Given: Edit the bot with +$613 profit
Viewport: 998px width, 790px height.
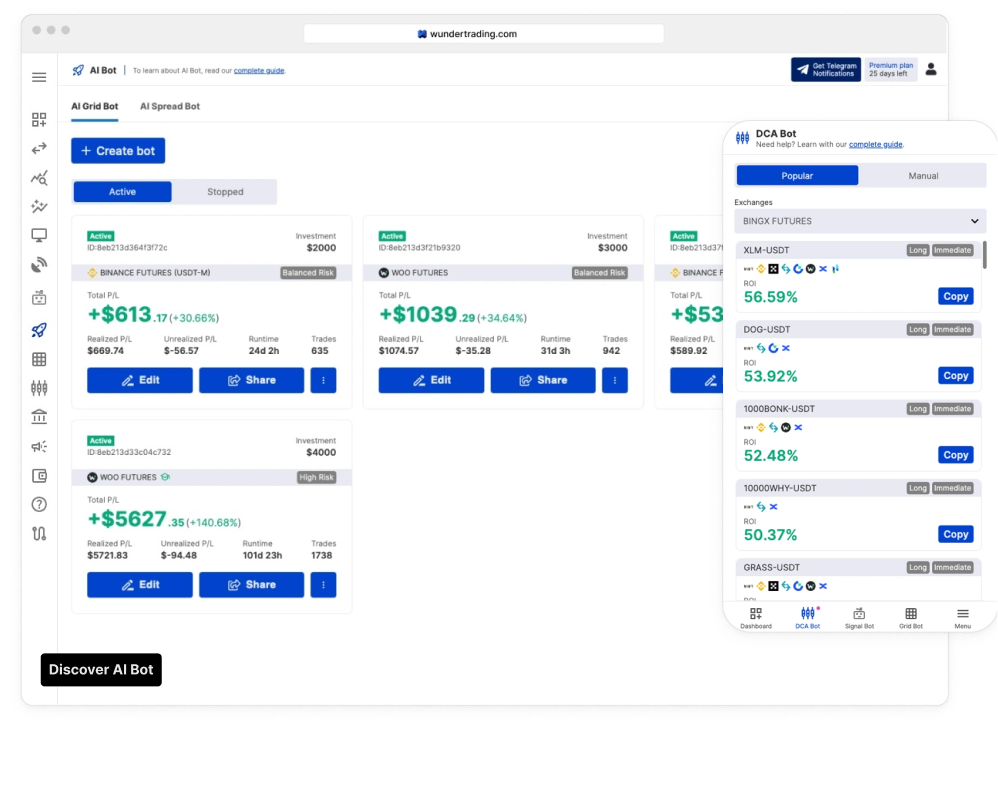Looking at the screenshot, I should (140, 380).
